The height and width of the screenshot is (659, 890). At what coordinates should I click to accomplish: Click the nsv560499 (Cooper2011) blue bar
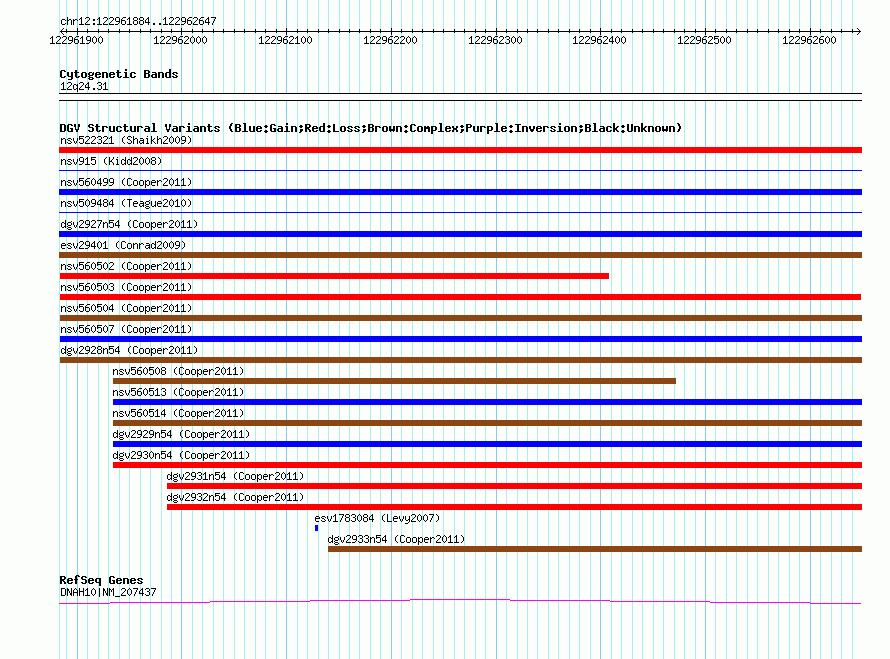point(460,192)
